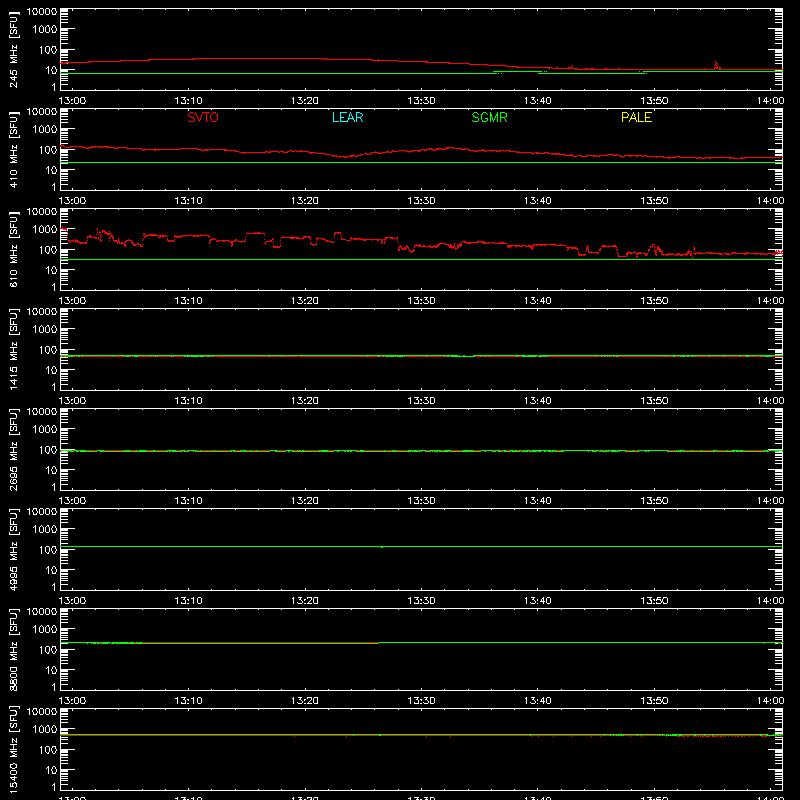This screenshot has height=800, width=800.
Task: Select the 610 MHz [SFU] axis title
Action: tap(13, 249)
